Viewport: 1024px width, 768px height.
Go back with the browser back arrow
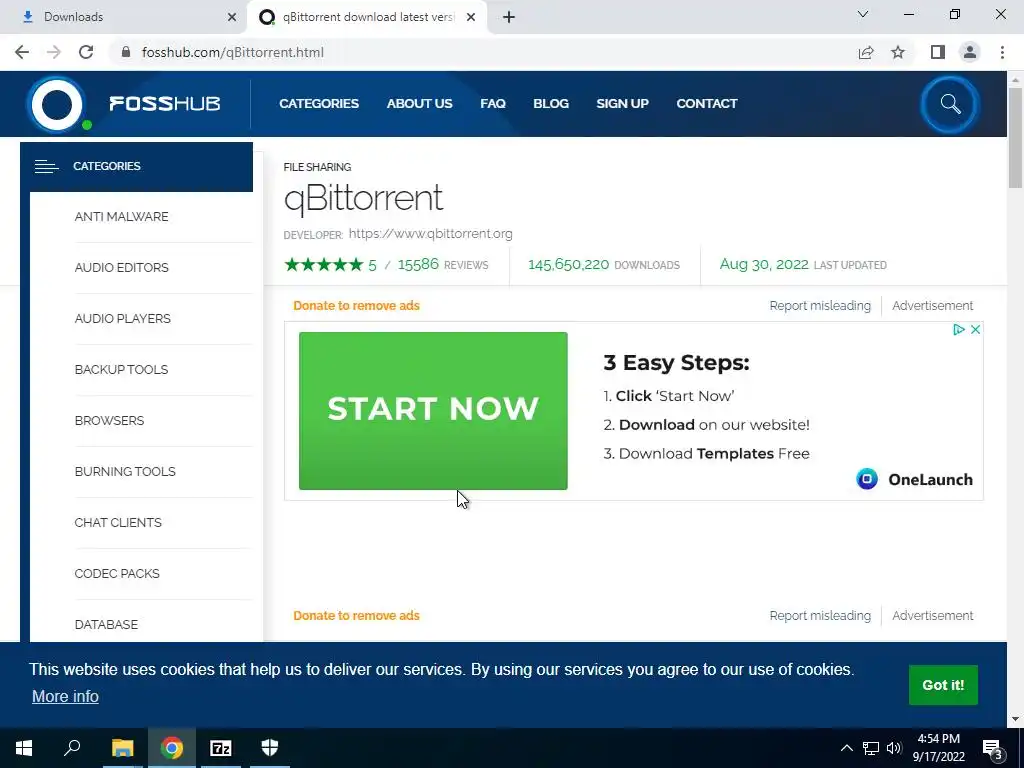22,52
